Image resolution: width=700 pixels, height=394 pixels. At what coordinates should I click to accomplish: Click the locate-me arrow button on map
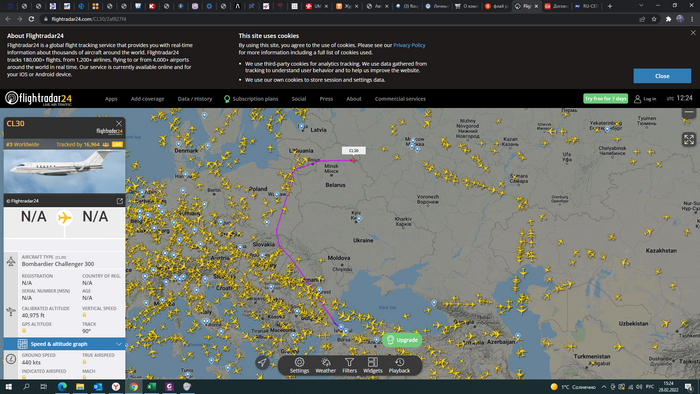(x=262, y=362)
